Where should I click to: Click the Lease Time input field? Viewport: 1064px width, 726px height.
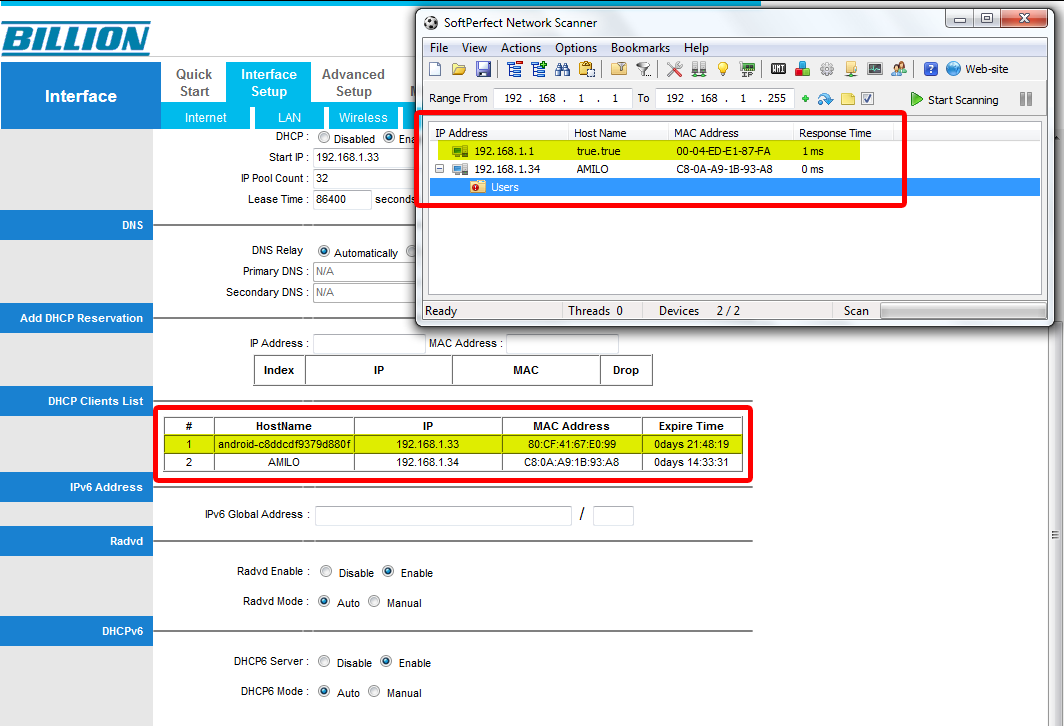[342, 199]
